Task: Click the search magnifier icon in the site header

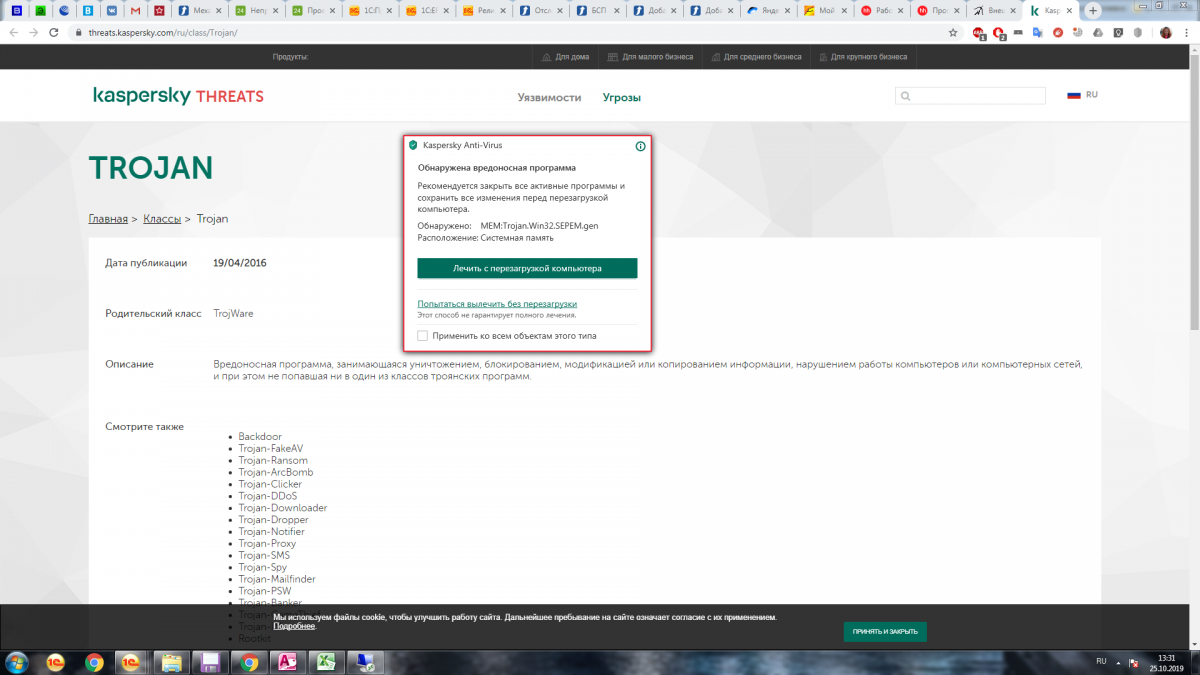Action: [906, 97]
